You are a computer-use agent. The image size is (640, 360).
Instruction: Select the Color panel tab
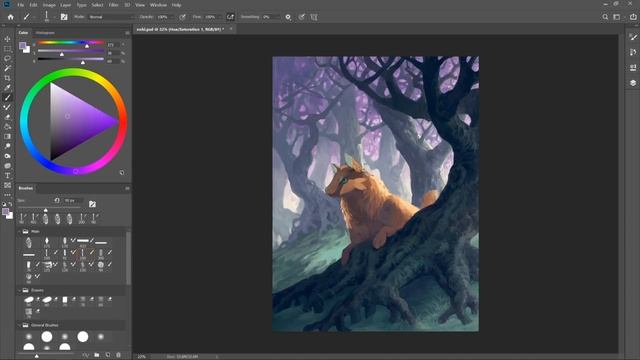point(23,33)
